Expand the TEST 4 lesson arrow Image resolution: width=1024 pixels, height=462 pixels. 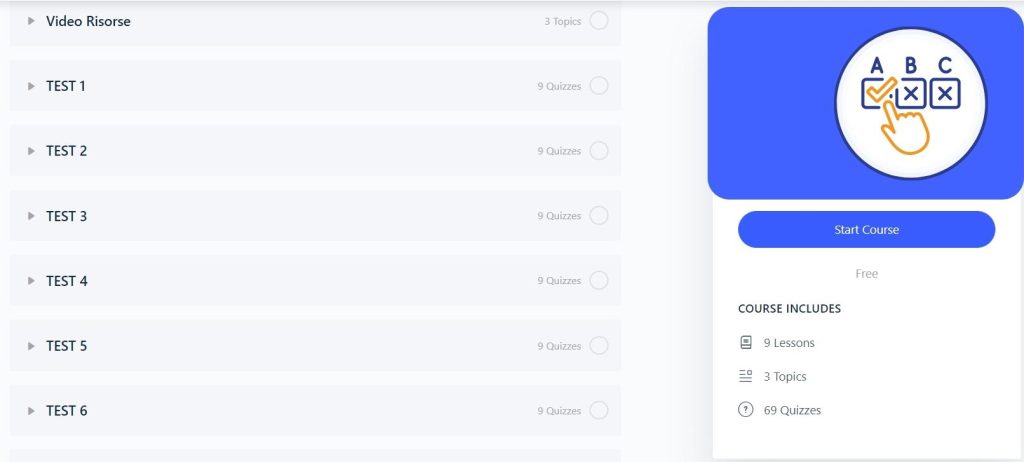[x=31, y=281]
